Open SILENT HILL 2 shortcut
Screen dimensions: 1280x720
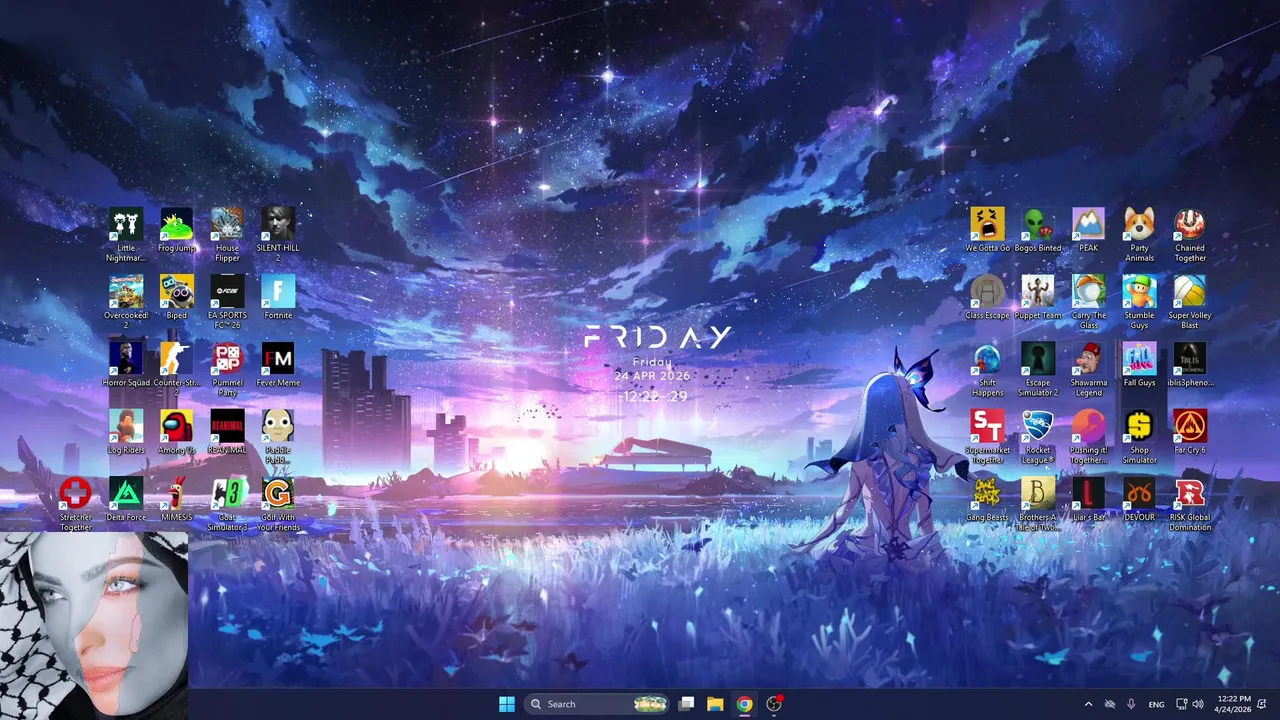click(278, 234)
